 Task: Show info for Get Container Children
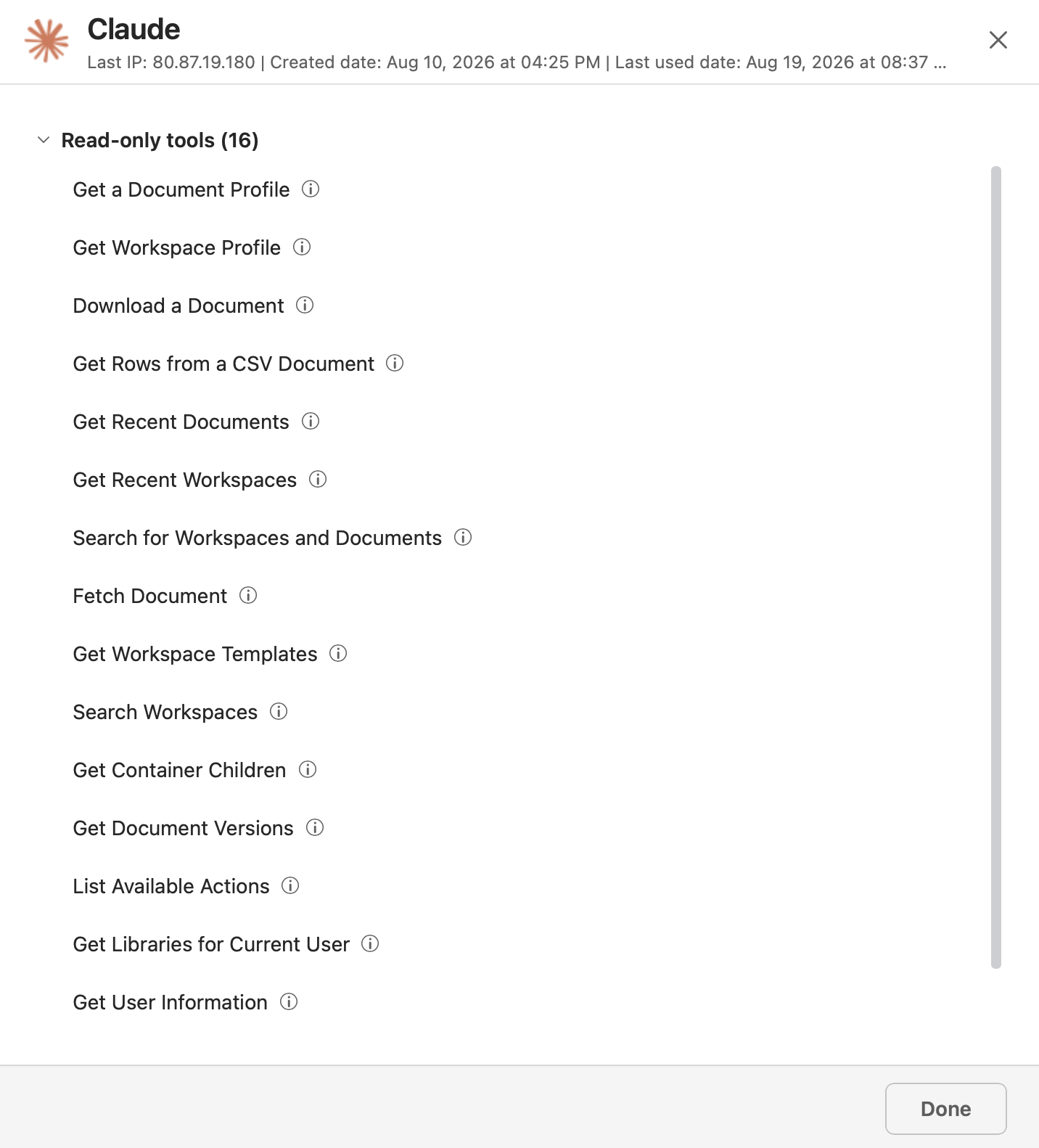[x=308, y=770]
